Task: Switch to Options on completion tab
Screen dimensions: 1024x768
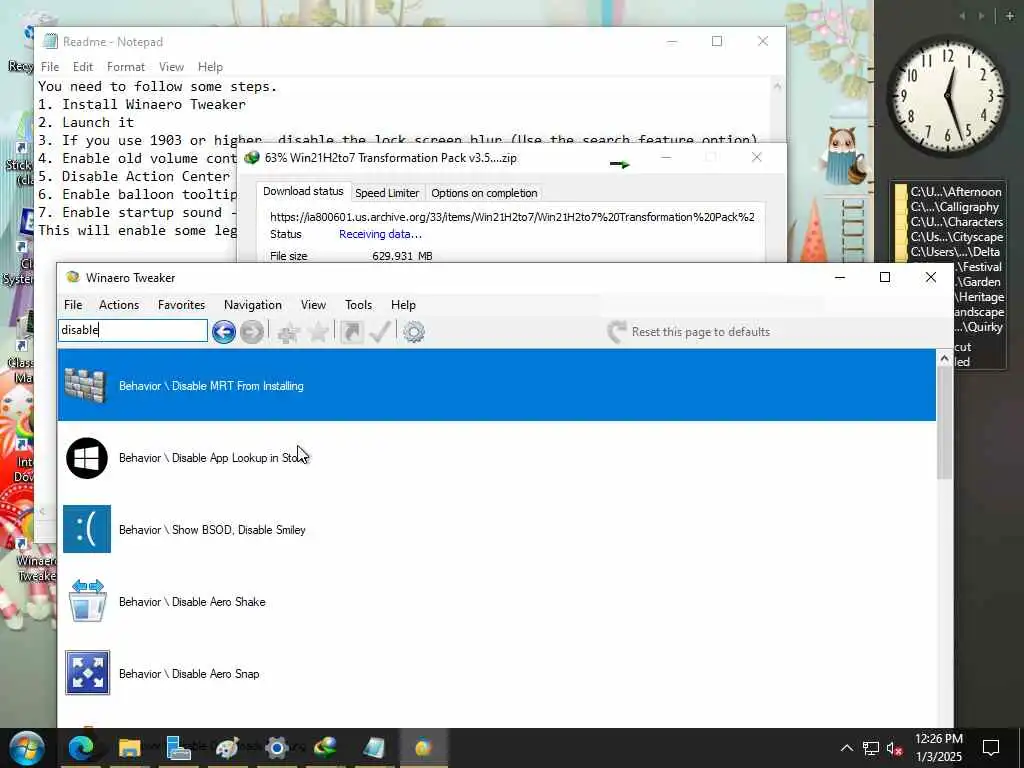Action: [x=484, y=193]
